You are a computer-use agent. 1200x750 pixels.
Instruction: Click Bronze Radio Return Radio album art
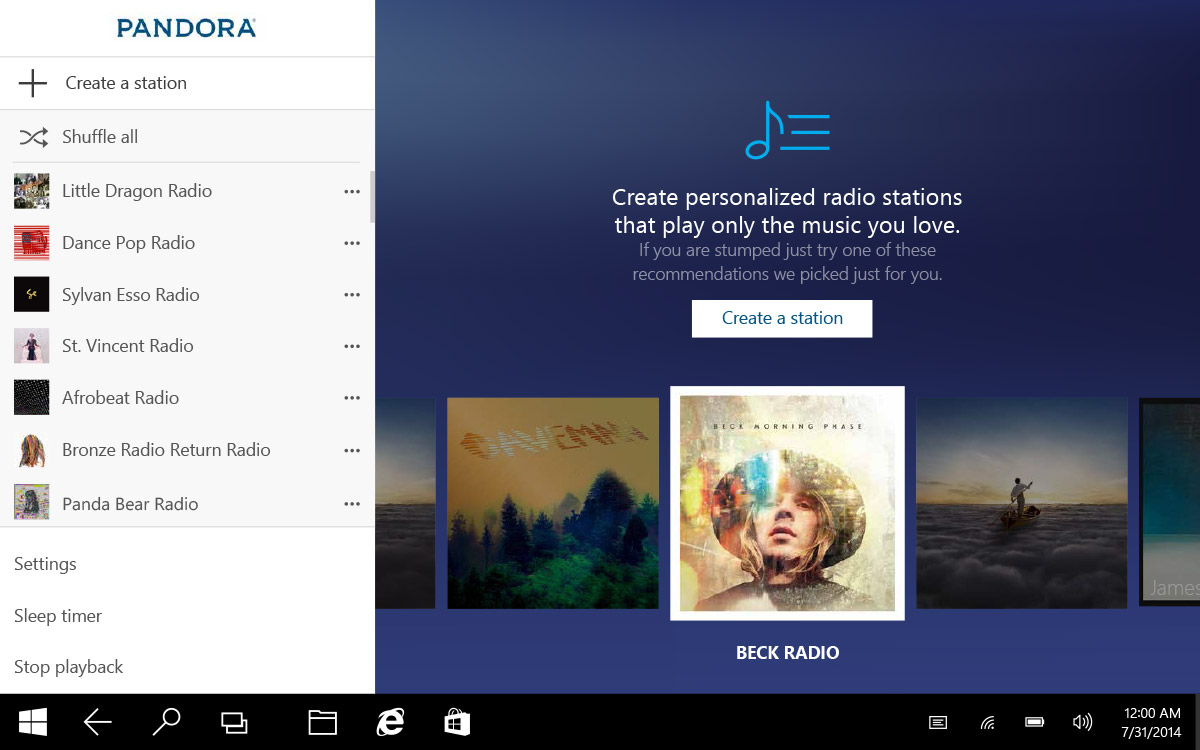32,450
